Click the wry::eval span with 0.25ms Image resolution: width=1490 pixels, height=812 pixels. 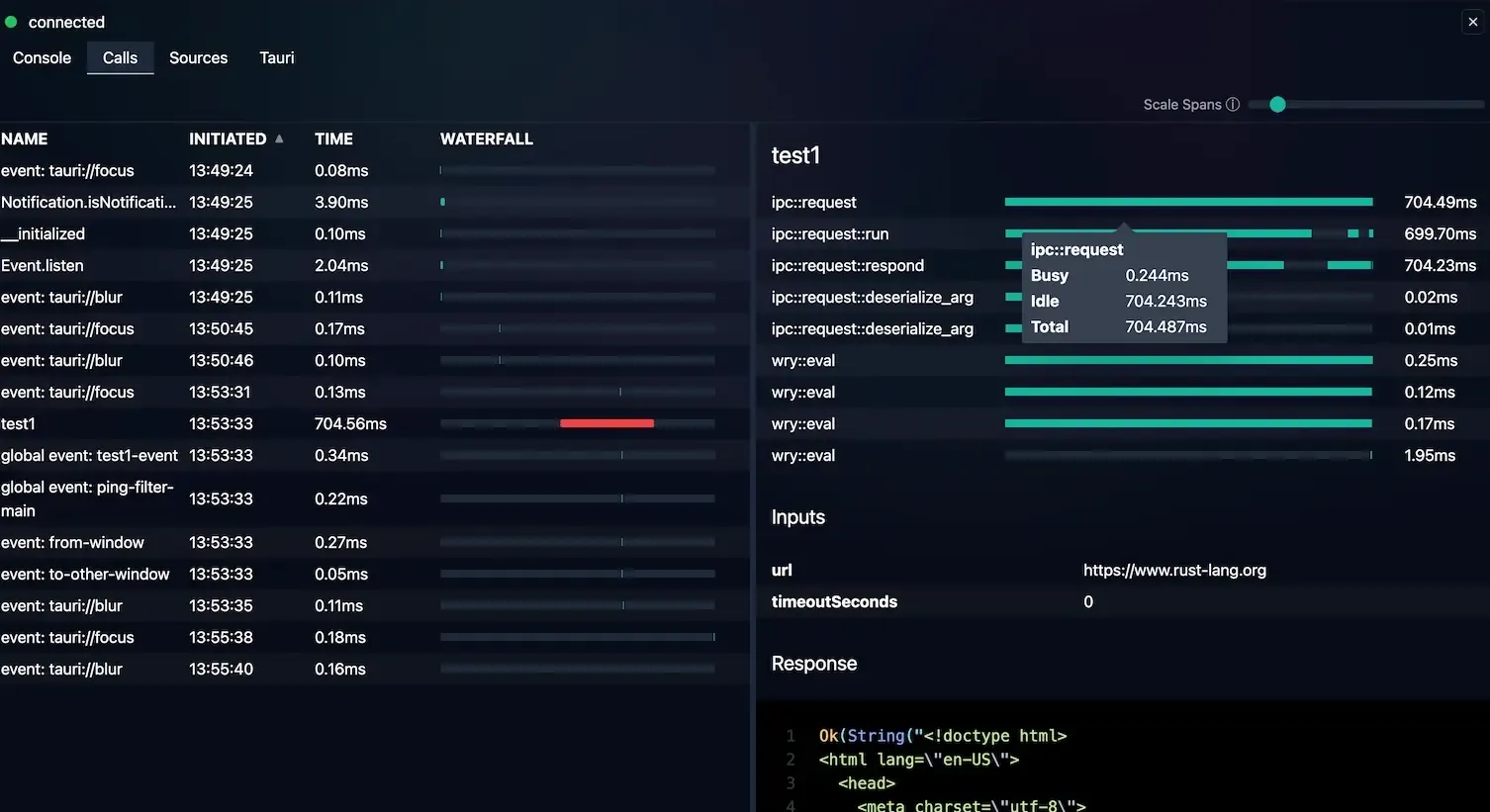click(1124, 360)
